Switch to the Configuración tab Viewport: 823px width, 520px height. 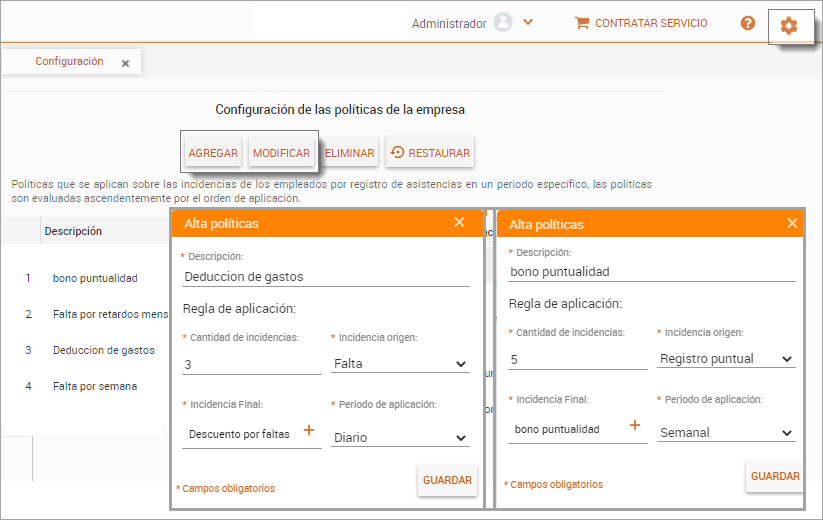tap(69, 61)
